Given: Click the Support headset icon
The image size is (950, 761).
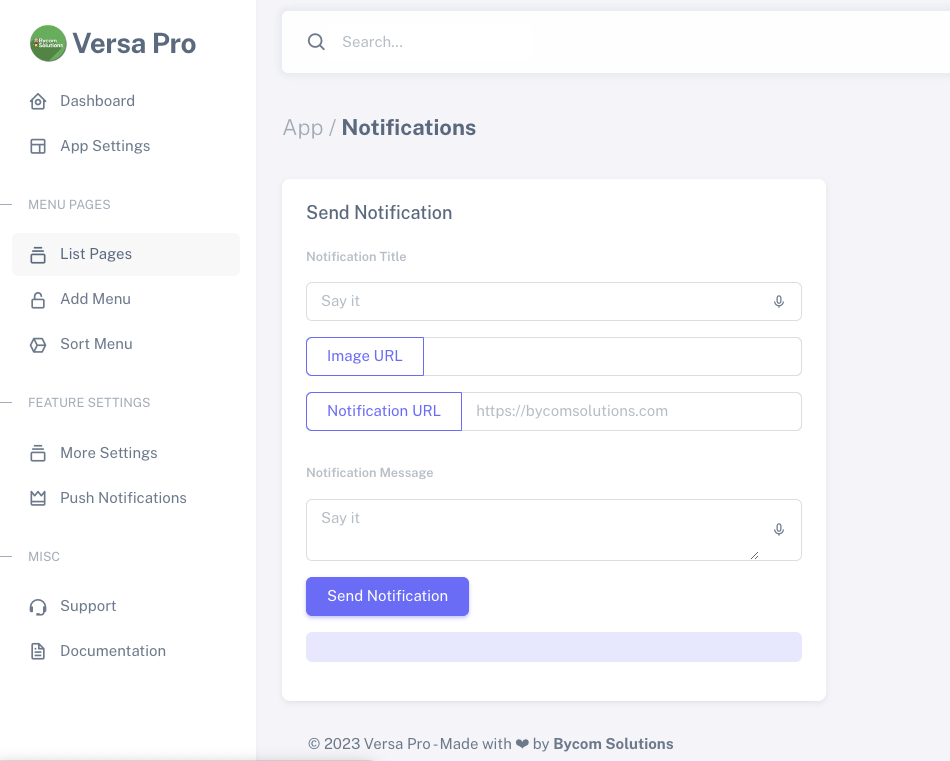Looking at the screenshot, I should (x=38, y=605).
